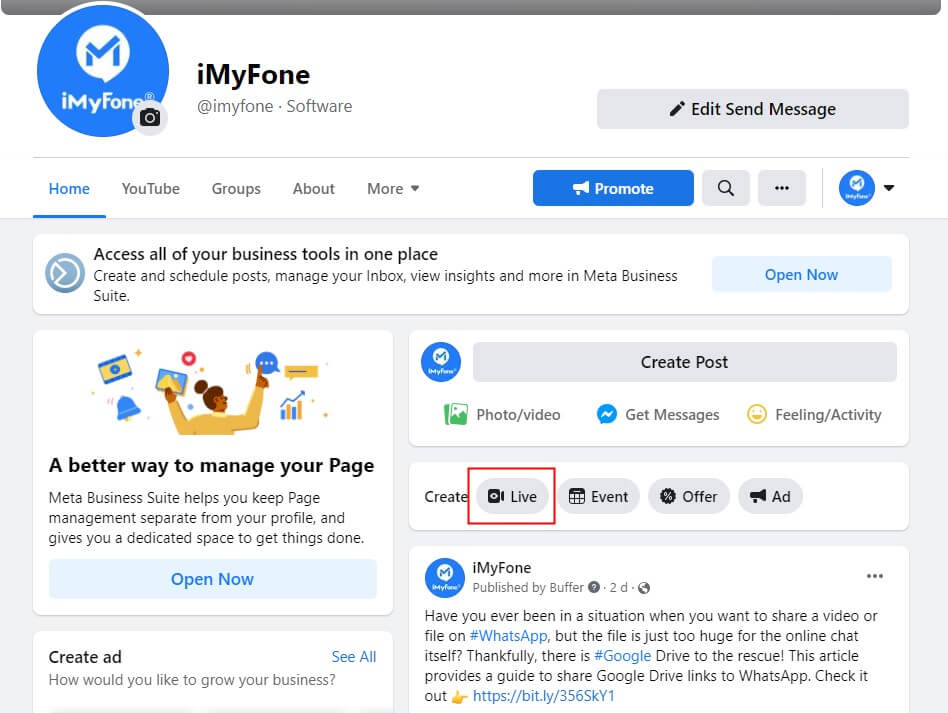Viewport: 948px width, 713px height.
Task: Click See All next to Create ad
Action: pos(354,657)
